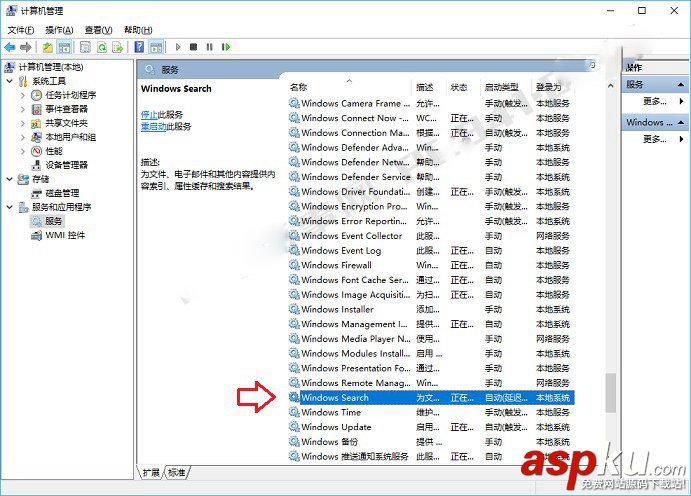Expand the 本地用户和组 node arrow
The width and height of the screenshot is (691, 496).
(23, 137)
